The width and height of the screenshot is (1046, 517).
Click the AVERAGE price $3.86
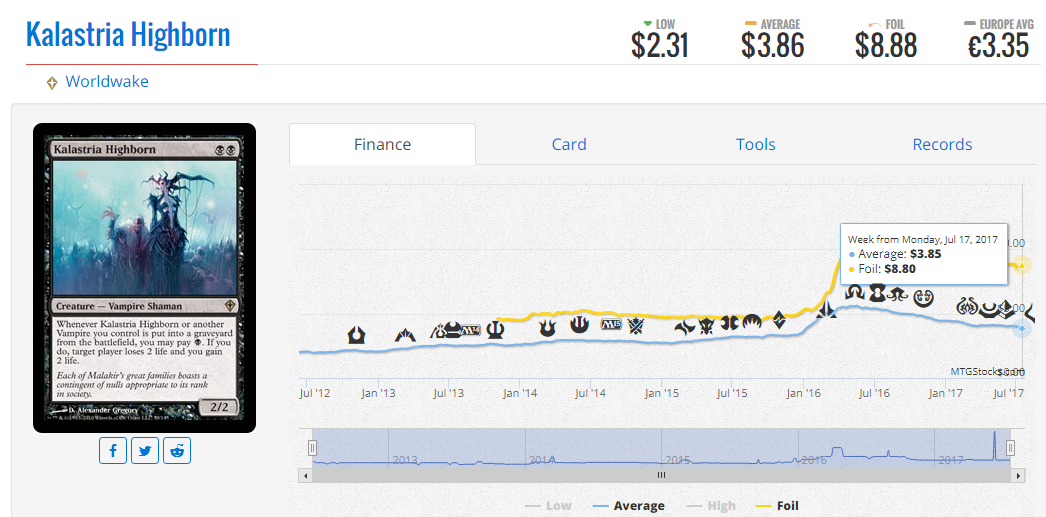coord(772,45)
